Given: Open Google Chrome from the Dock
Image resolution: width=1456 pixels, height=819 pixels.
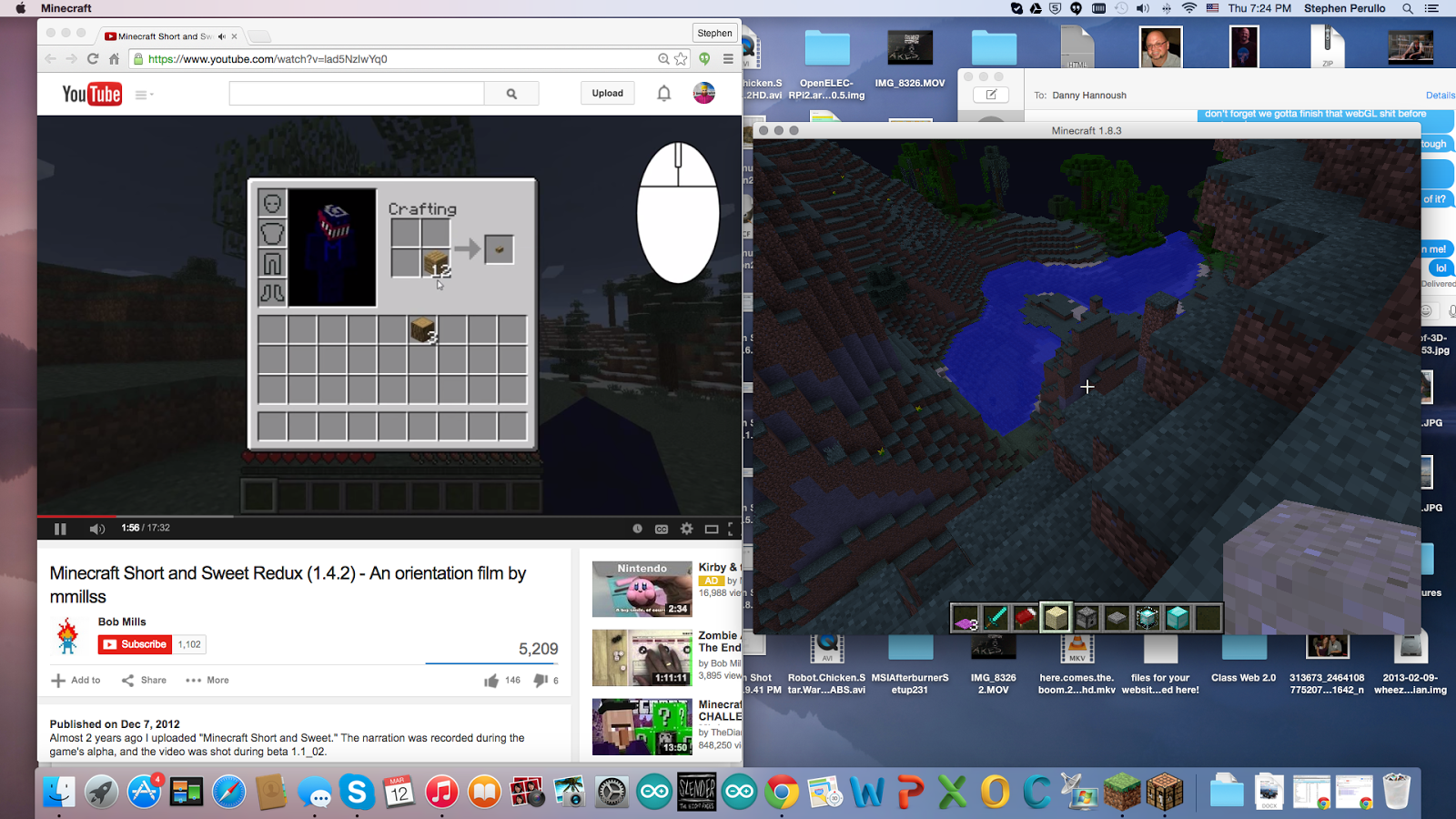Looking at the screenshot, I should tap(782, 792).
